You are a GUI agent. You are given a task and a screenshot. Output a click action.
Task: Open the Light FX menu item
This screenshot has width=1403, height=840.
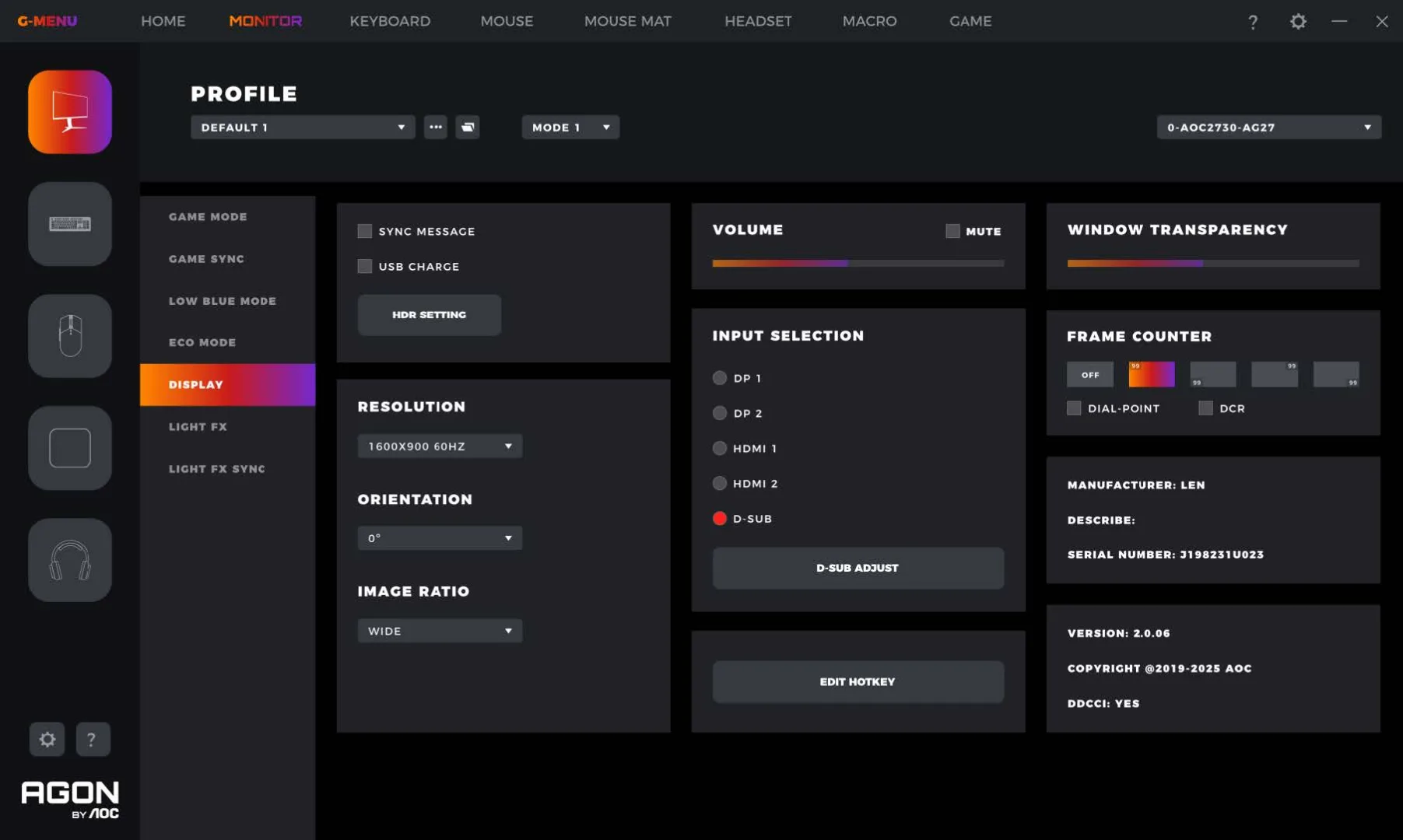(198, 426)
